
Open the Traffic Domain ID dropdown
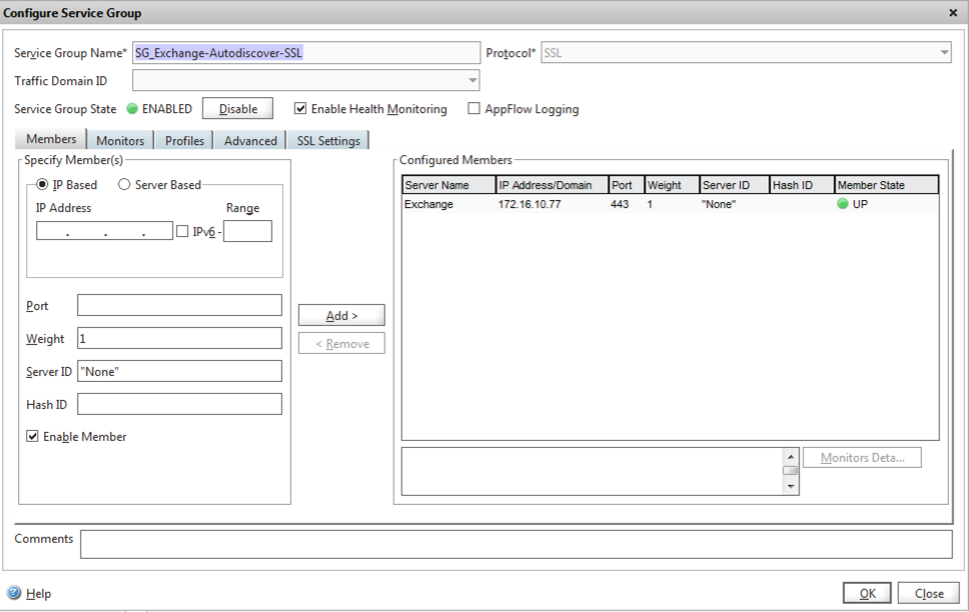point(473,81)
